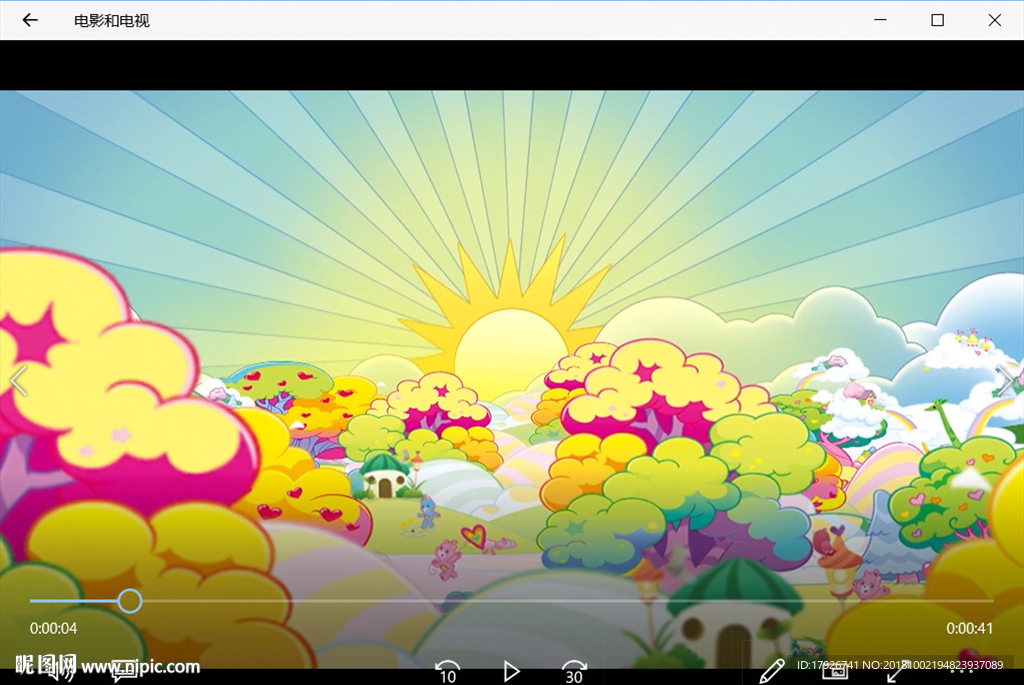Click the total duration 0:00:41
This screenshot has width=1024, height=685.
(970, 628)
